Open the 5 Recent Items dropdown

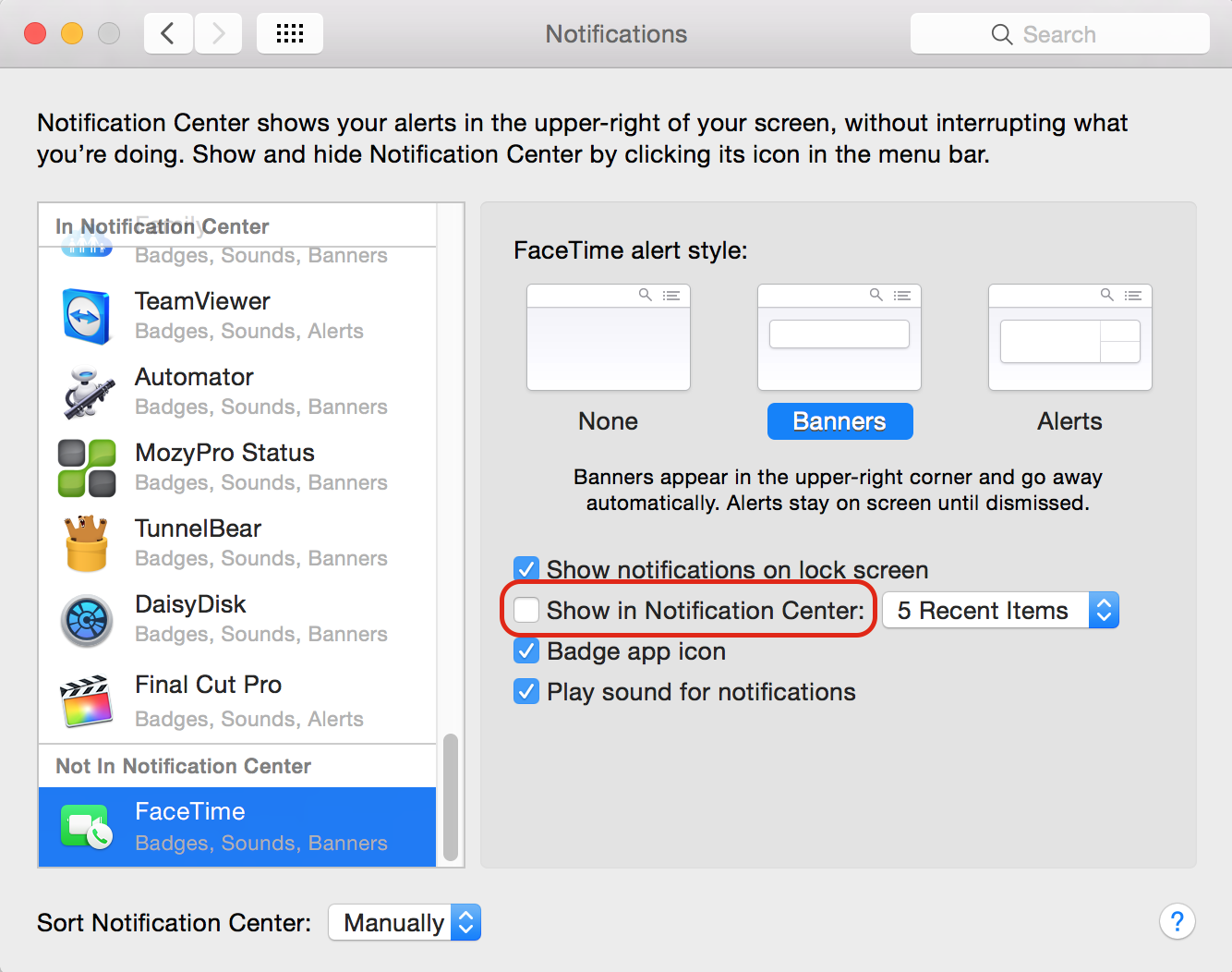tap(1001, 610)
